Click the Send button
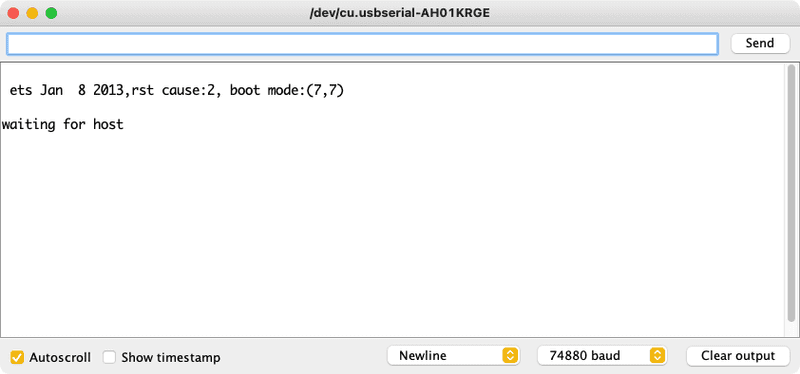Screen dimensions: 800x374 tap(760, 43)
